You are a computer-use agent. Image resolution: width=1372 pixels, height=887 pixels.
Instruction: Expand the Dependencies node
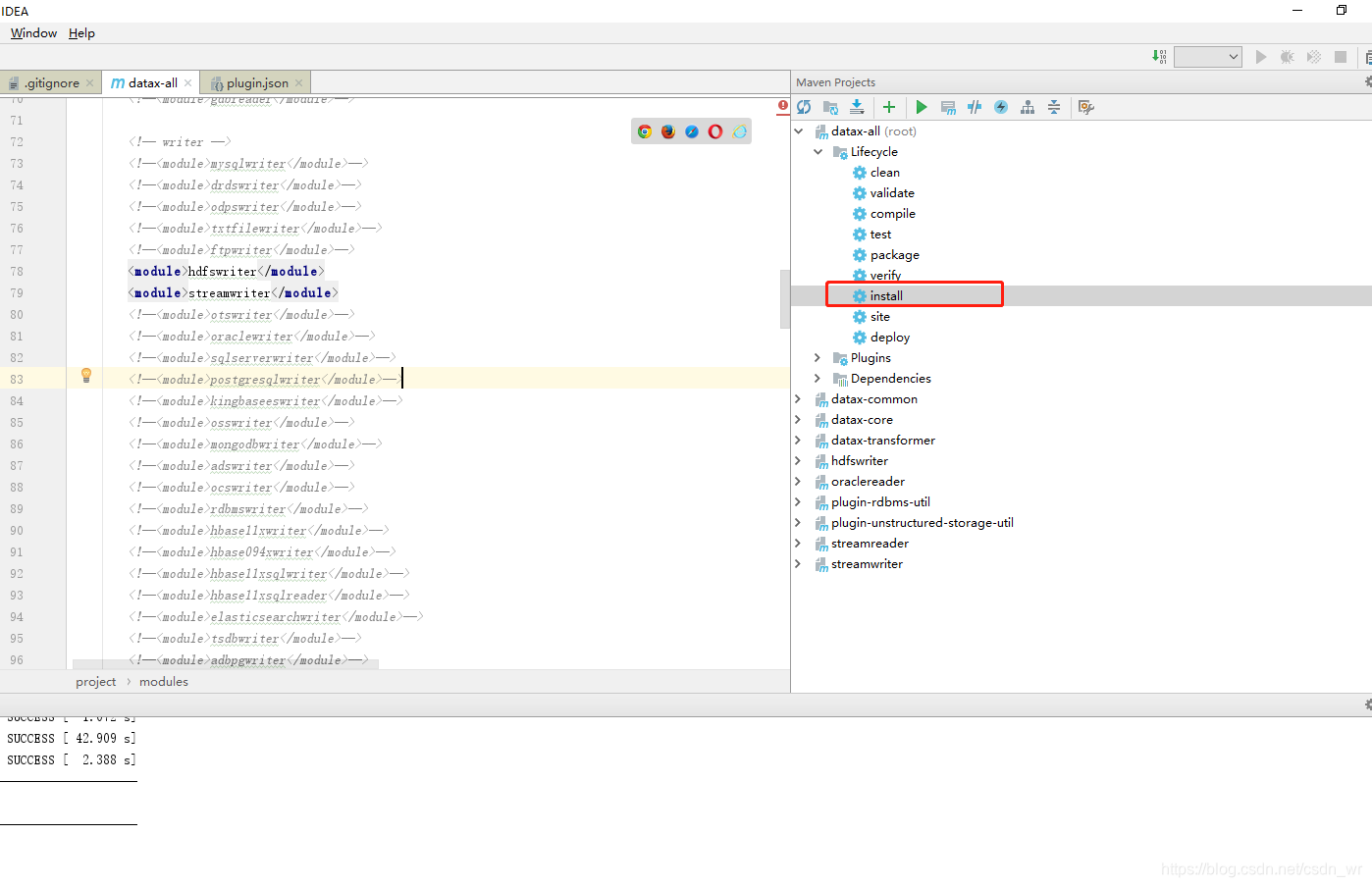coord(818,379)
